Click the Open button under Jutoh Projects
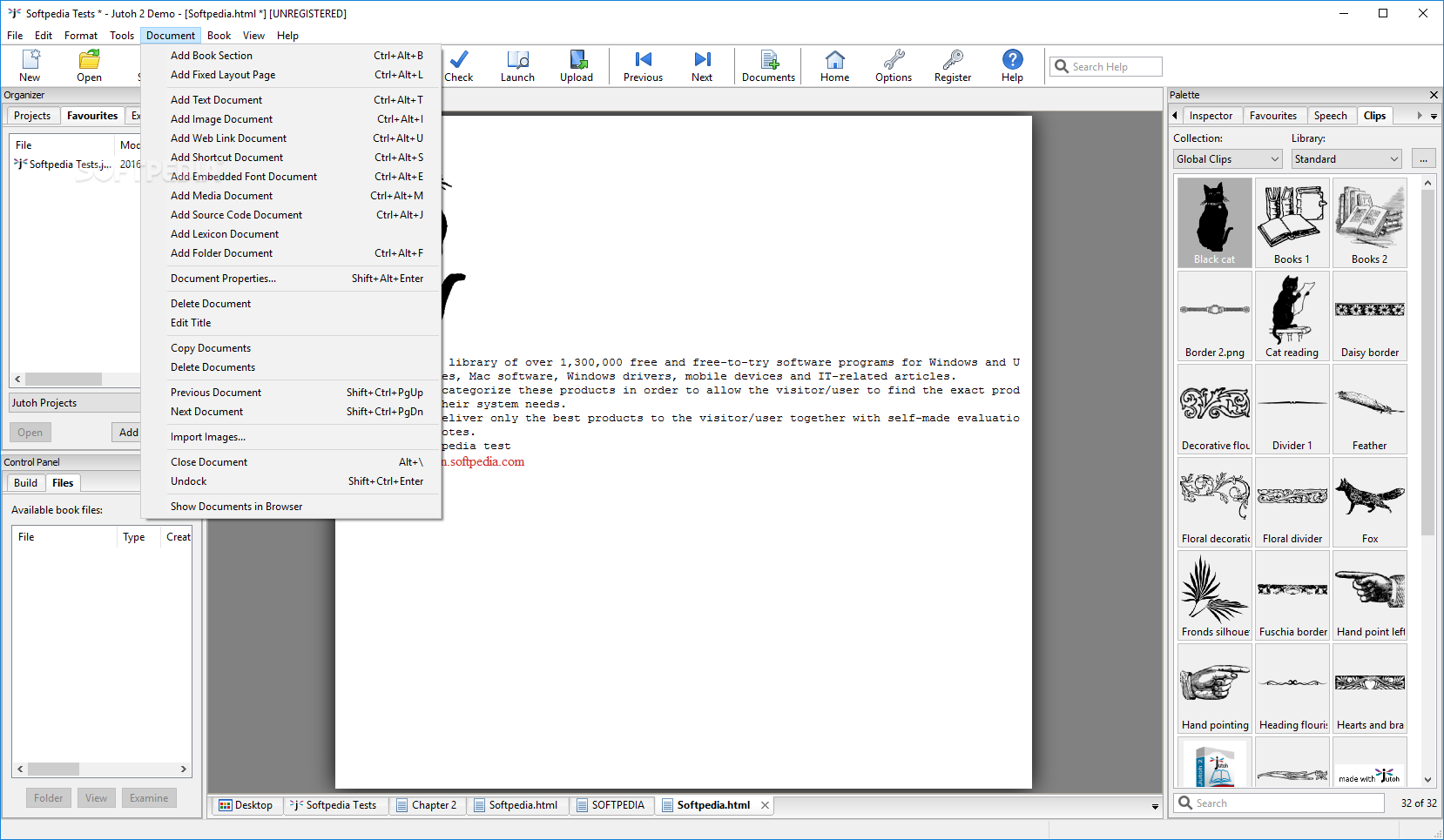Viewport: 1444px width, 840px height. coord(30,433)
